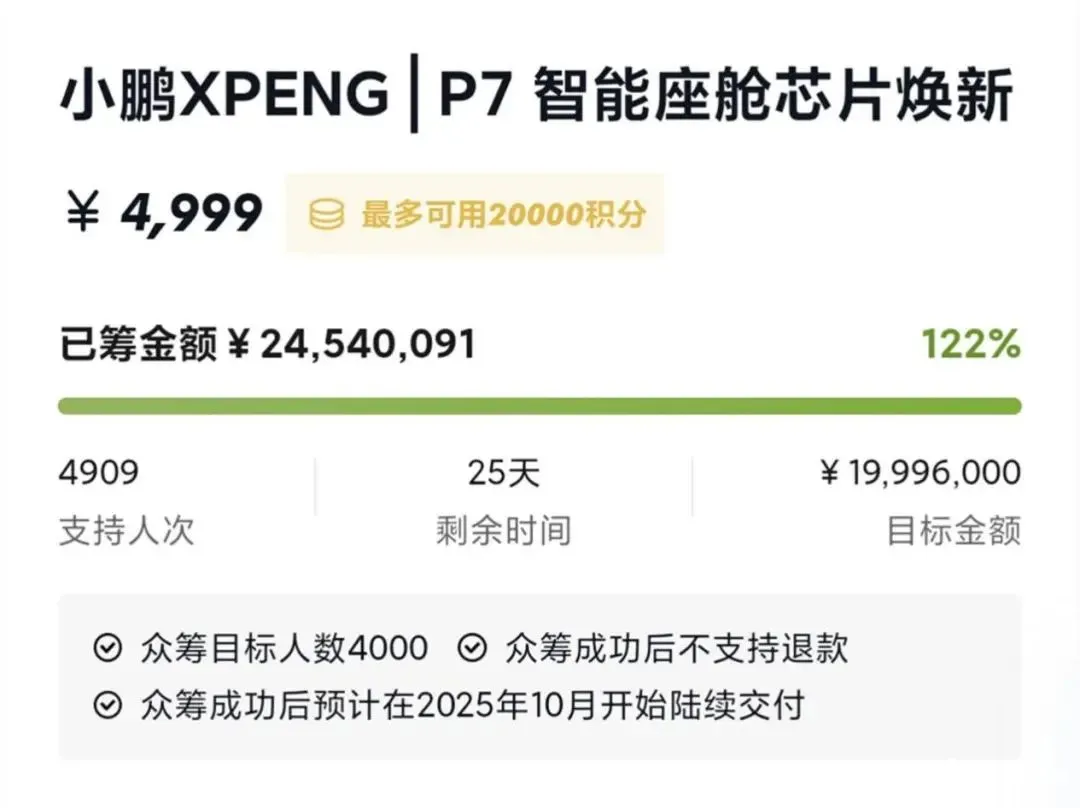This screenshot has height=808, width=1080.
Task: Click the 众筹成功后预计在2025年10月开始陆续交付 delivery text
Action: click(473, 707)
